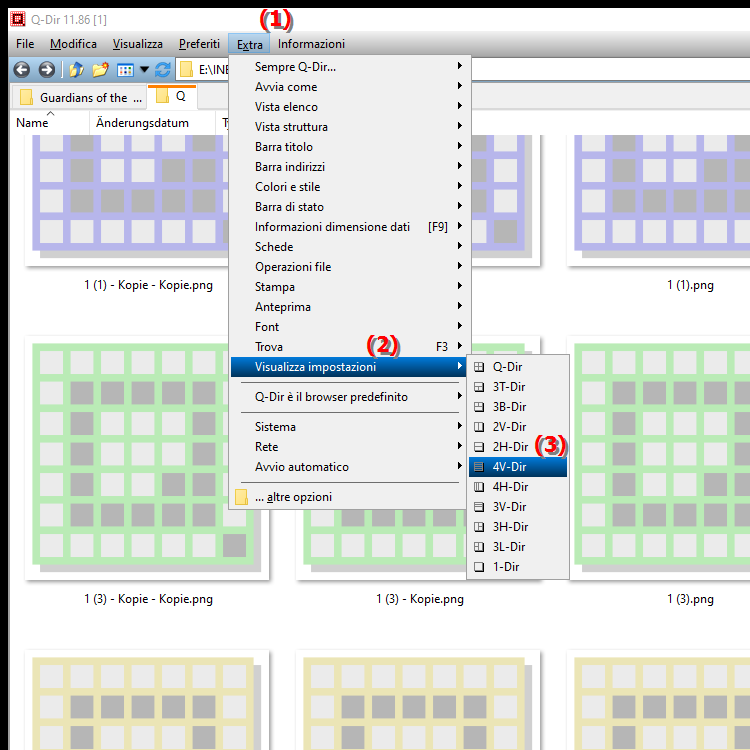Click the folder icon beside altre opzioni
The image size is (750, 750).
pyautogui.click(x=242, y=497)
